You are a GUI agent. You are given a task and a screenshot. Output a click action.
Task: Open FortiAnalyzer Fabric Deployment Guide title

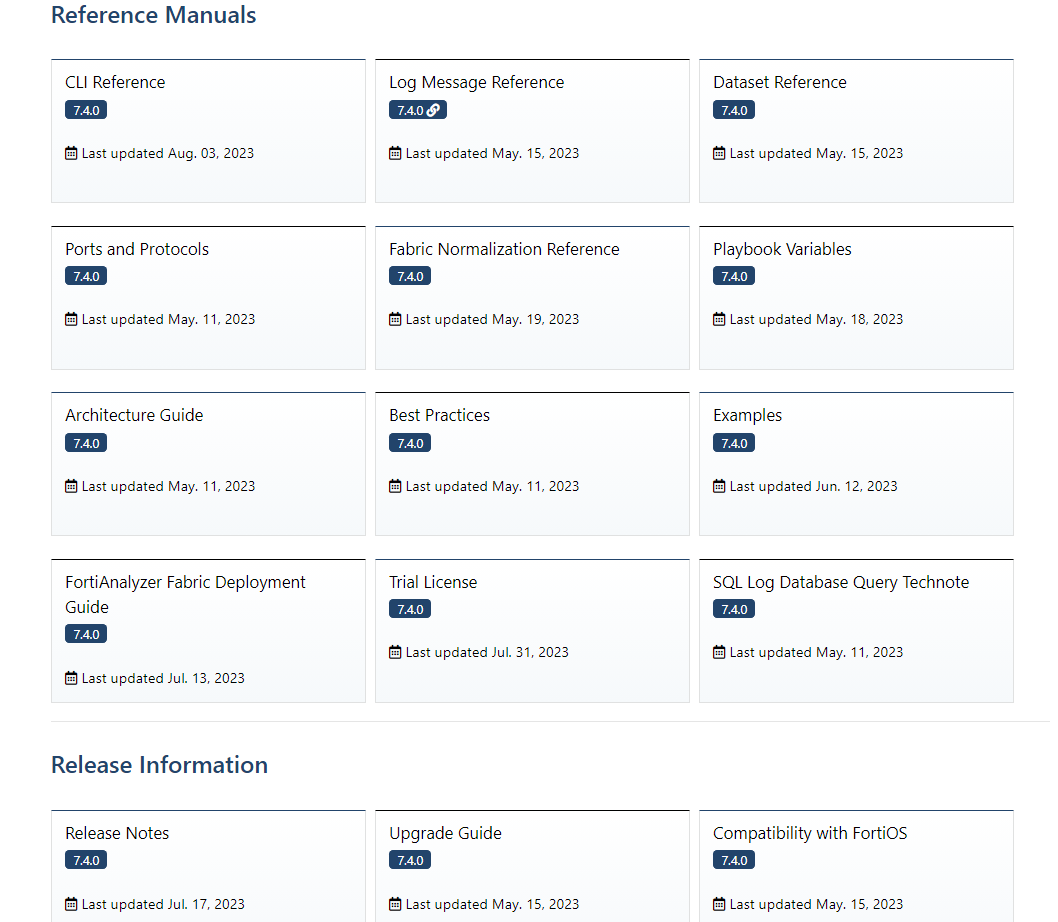tap(185, 595)
